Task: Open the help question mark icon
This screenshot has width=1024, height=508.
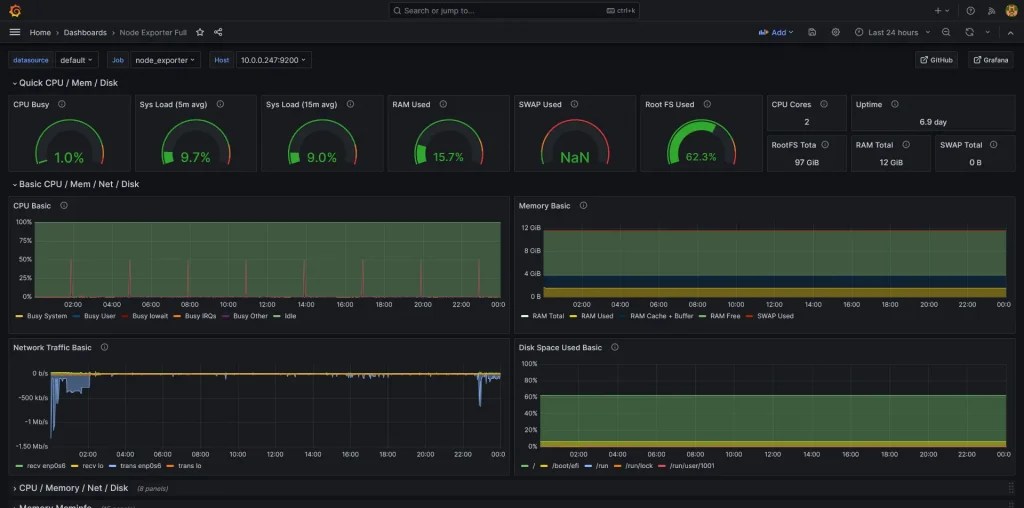Action: point(970,10)
